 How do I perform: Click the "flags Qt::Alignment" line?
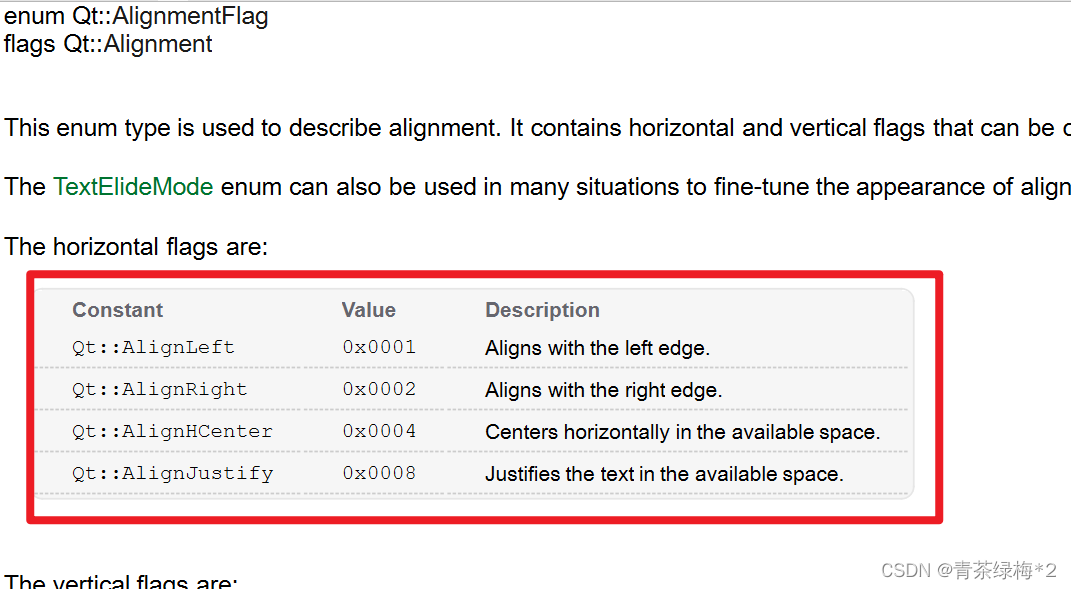(108, 44)
